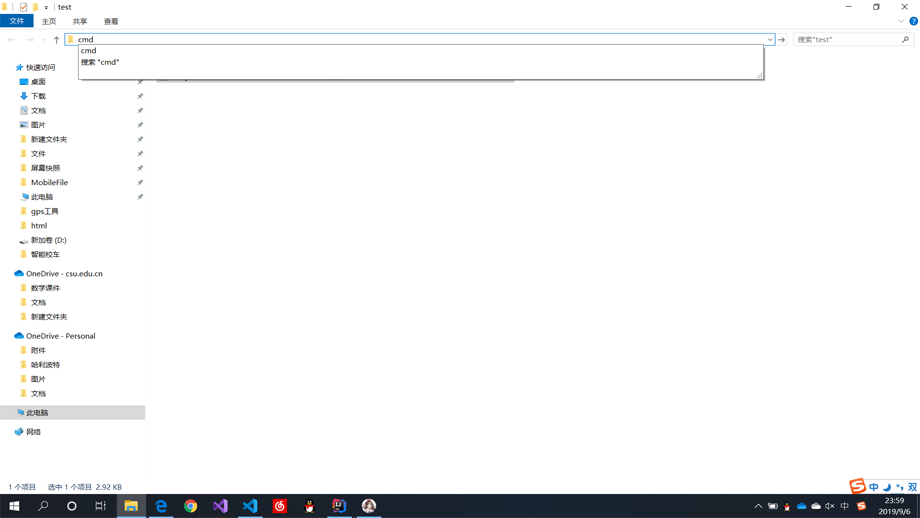The width and height of the screenshot is (920, 518).
Task: Choose the "cmd" autocomplete suggestion
Action: [89, 50]
